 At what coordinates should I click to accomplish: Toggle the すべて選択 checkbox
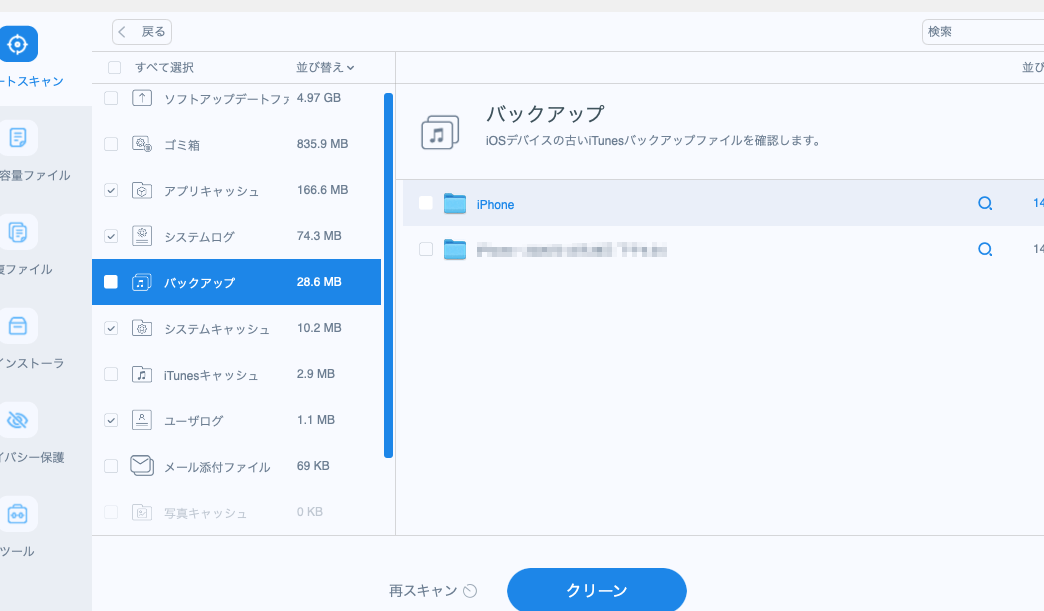(x=115, y=67)
